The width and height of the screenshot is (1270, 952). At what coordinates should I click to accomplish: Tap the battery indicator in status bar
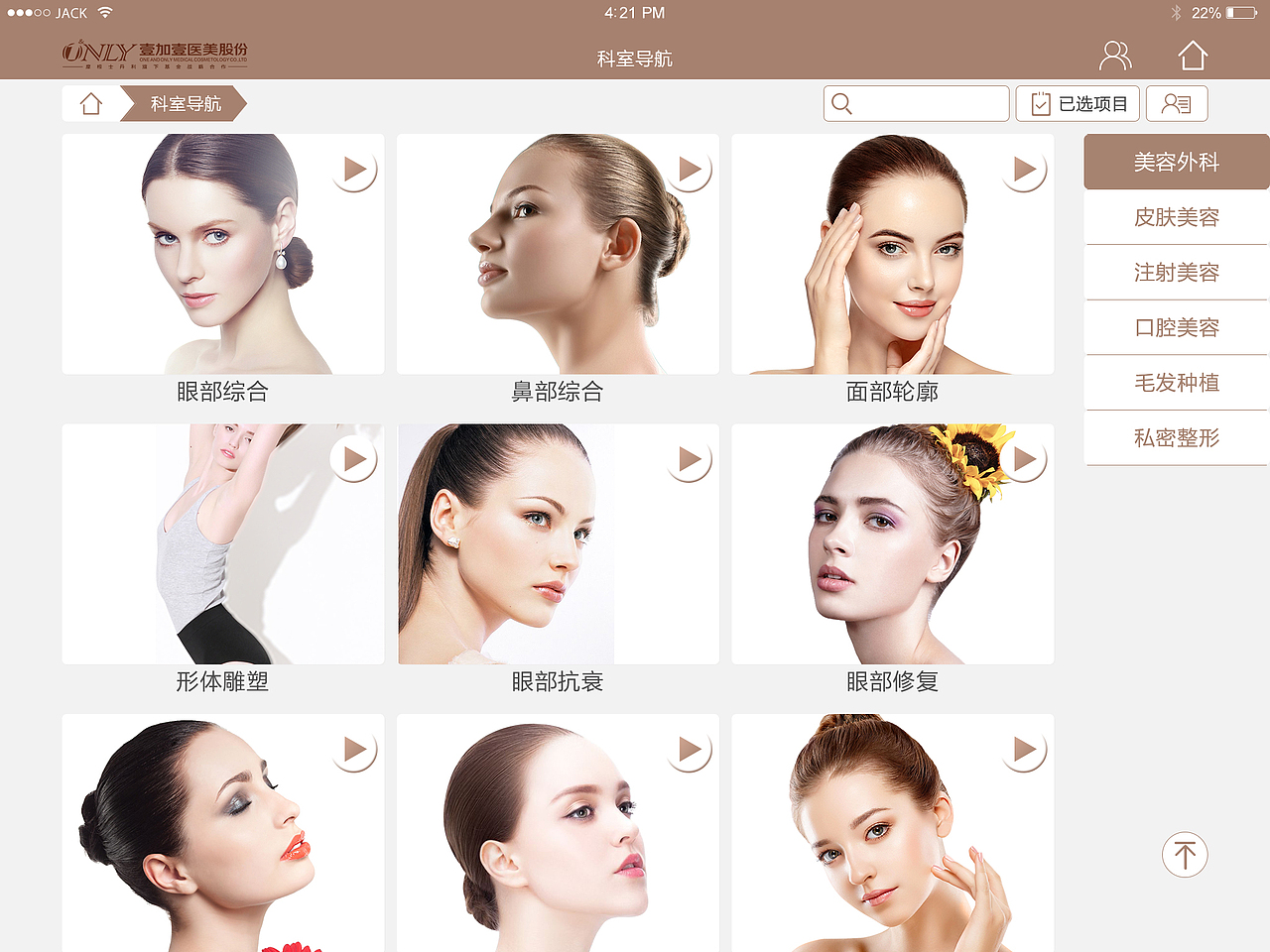(1241, 13)
